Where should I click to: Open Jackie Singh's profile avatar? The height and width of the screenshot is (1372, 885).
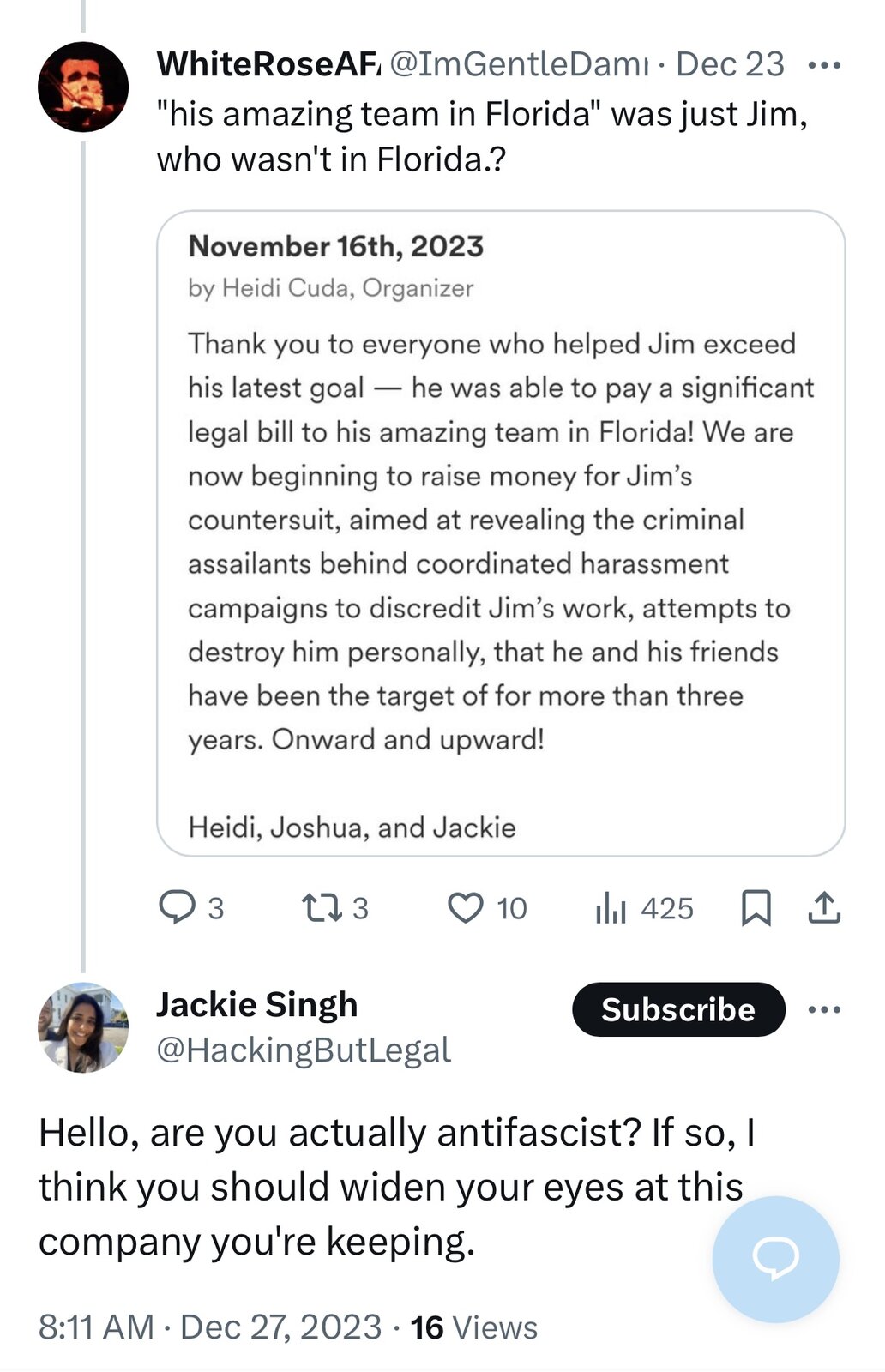click(83, 1027)
